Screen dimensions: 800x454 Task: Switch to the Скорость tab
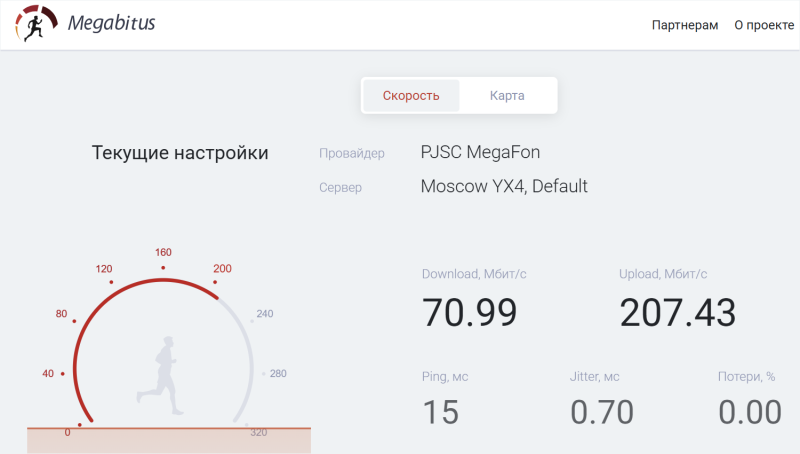point(411,96)
